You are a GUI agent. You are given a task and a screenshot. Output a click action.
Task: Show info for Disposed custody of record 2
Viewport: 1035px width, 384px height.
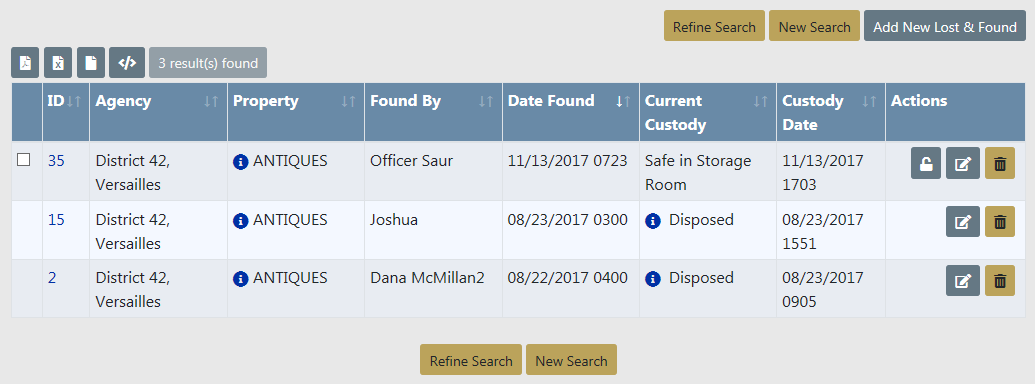point(653,280)
